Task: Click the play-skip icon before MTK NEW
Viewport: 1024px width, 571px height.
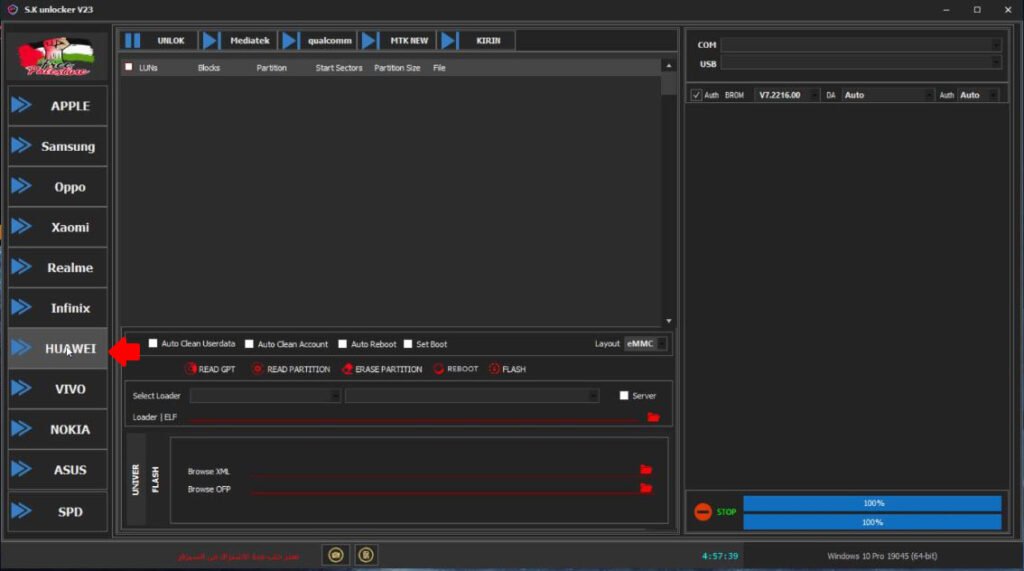Action: [370, 41]
